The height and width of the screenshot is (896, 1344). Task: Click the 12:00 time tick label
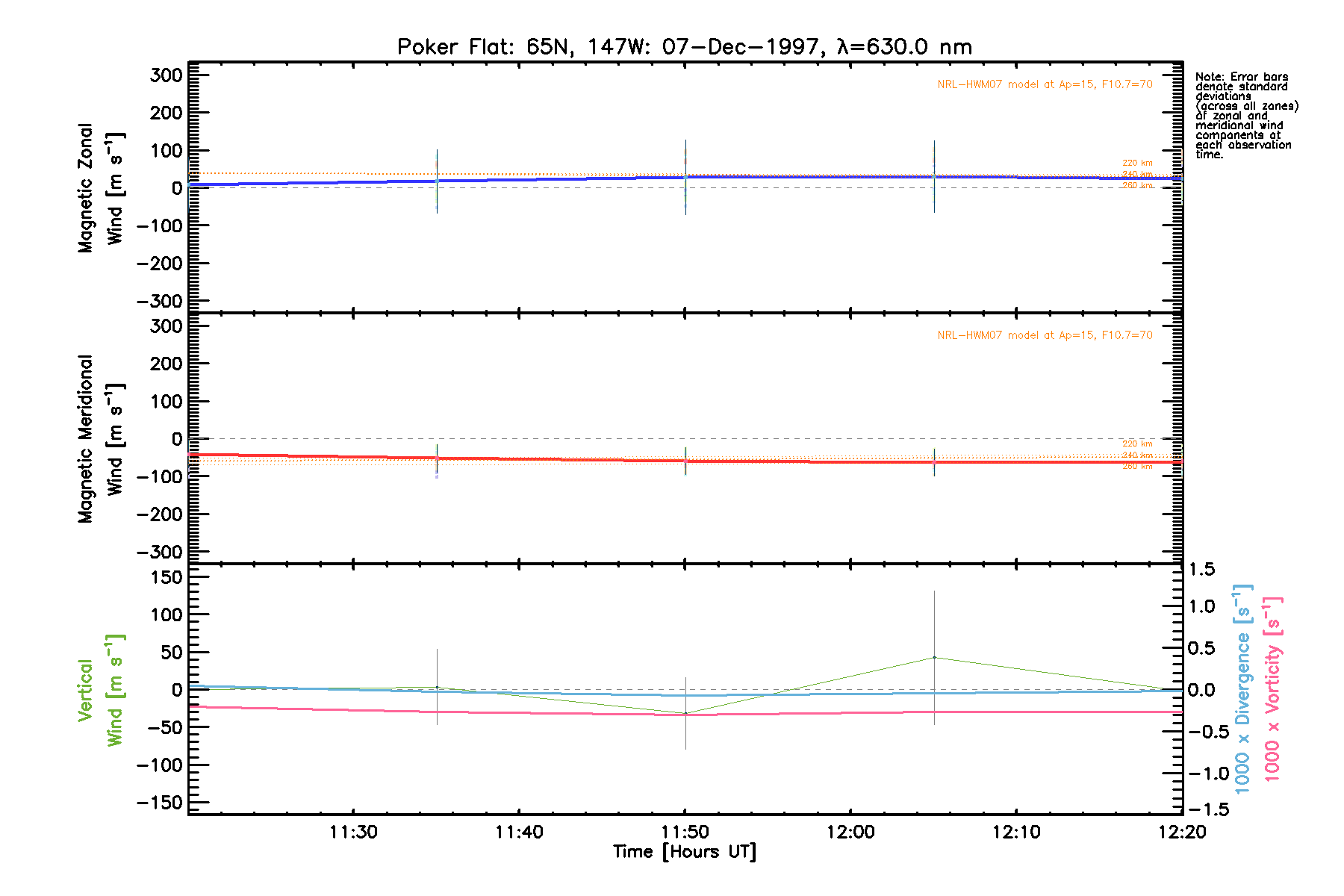[x=850, y=832]
